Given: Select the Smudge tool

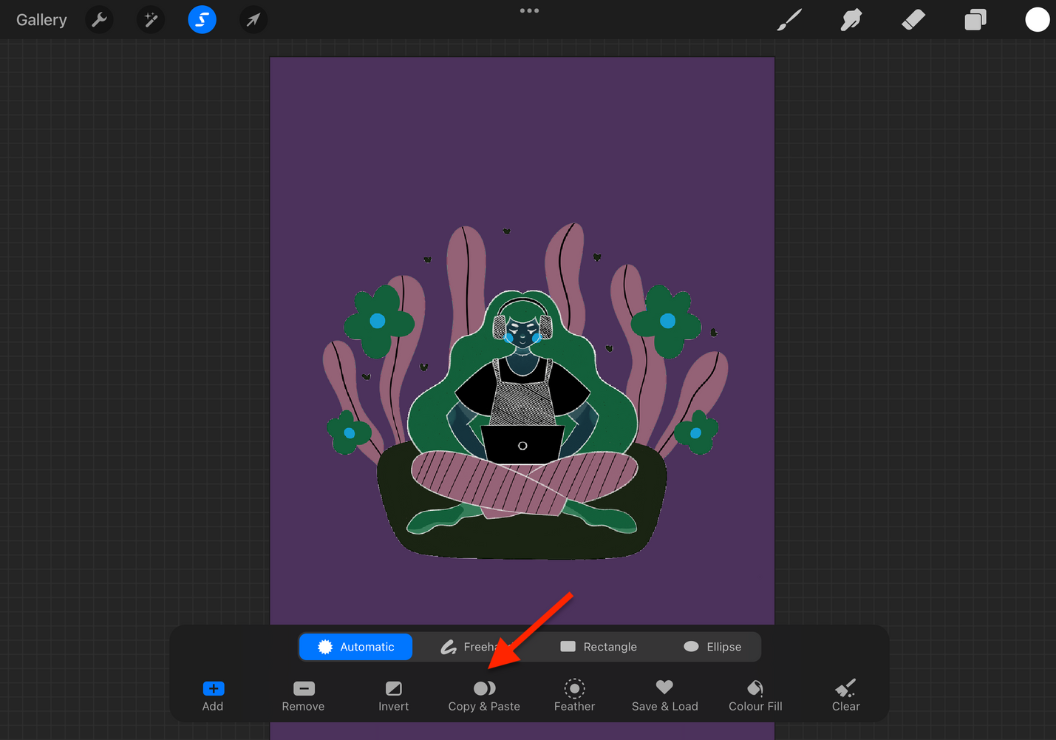Looking at the screenshot, I should coord(851,20).
